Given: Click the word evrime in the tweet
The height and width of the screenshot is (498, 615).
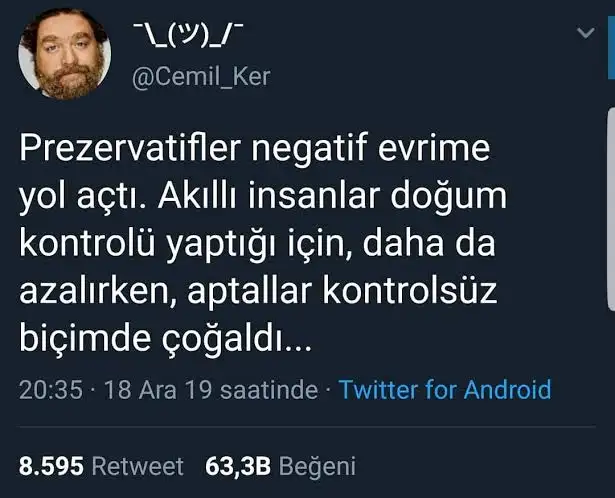Looking at the screenshot, I should click(x=434, y=148).
